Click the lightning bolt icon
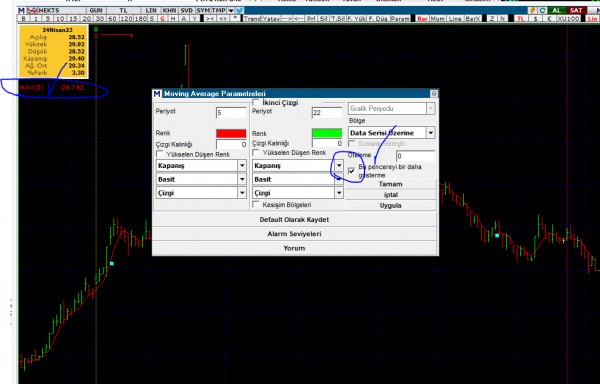Viewport: 600px width, 384px height. click(x=533, y=10)
